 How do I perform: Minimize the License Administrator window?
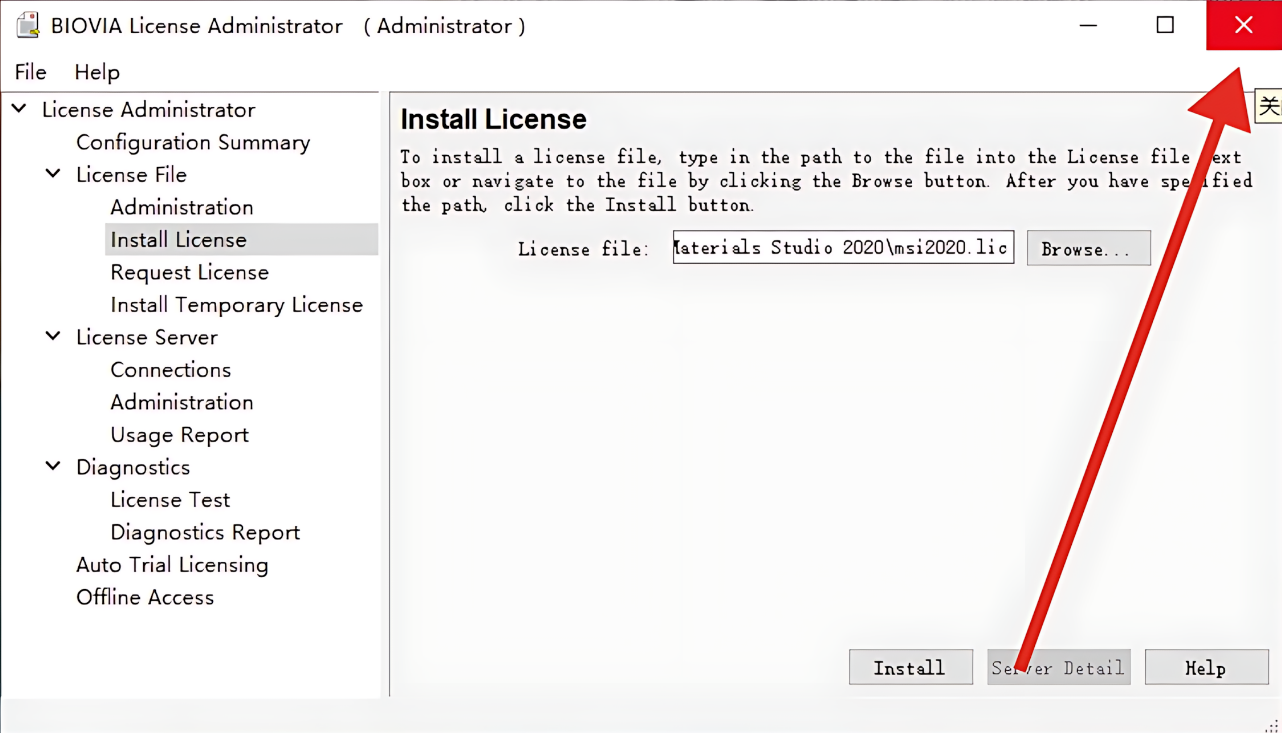(x=1089, y=25)
